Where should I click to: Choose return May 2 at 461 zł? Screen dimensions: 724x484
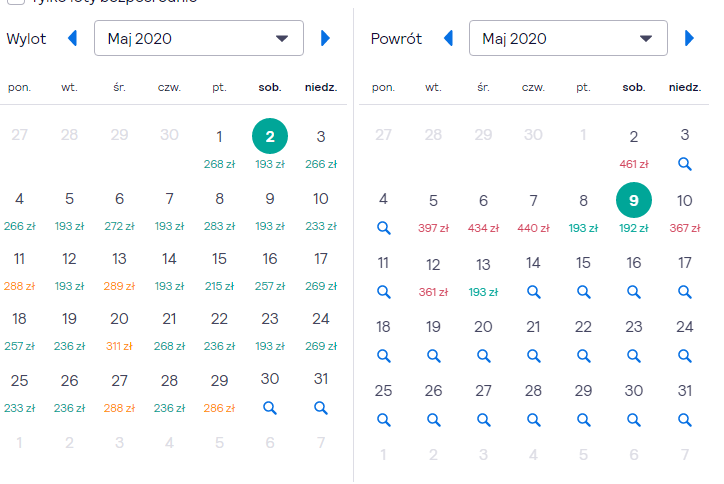[634, 149]
